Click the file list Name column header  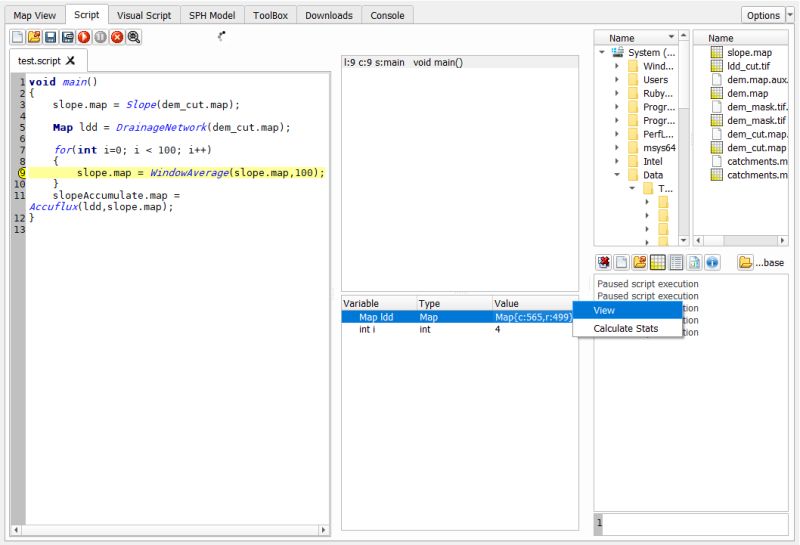point(740,38)
